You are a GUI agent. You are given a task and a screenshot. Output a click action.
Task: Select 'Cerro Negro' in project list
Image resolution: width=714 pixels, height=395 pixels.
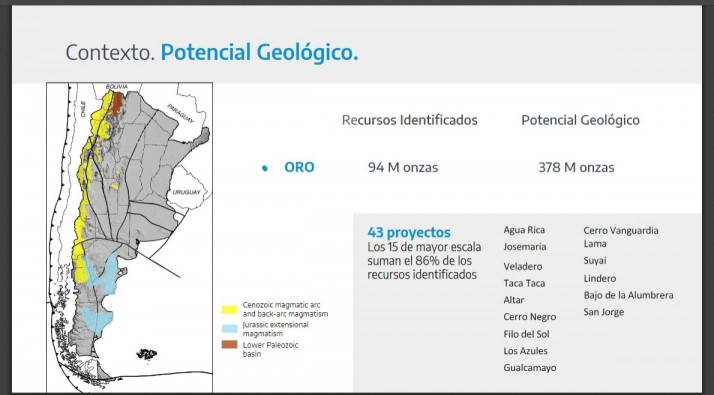click(530, 317)
